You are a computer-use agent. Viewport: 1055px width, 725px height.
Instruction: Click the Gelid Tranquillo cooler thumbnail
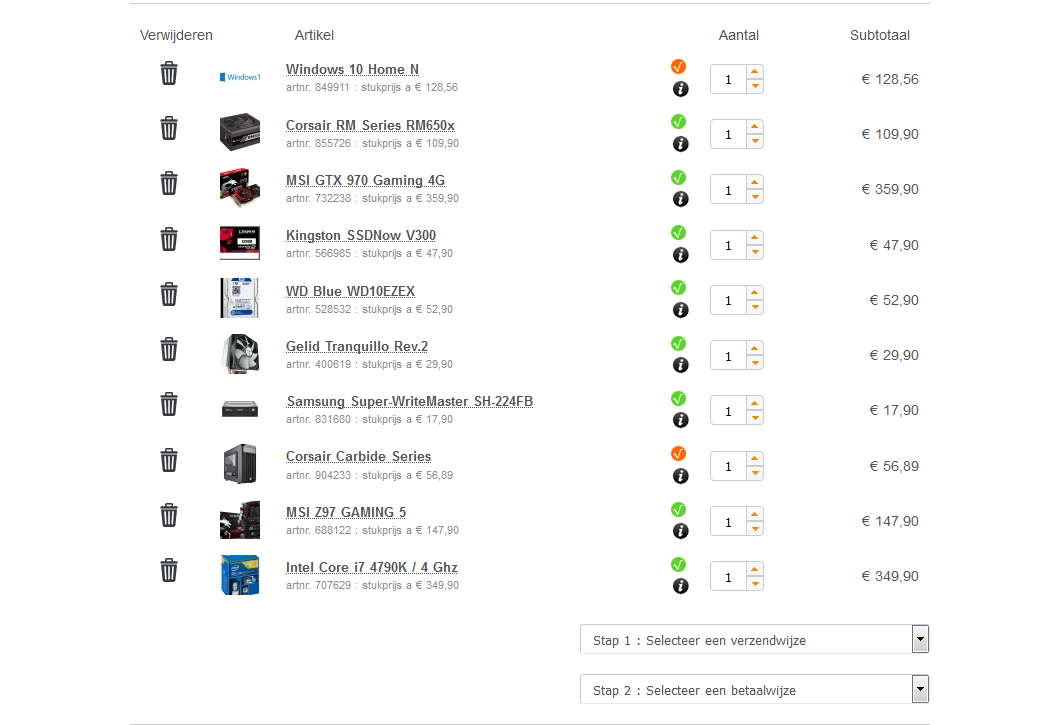(240, 353)
